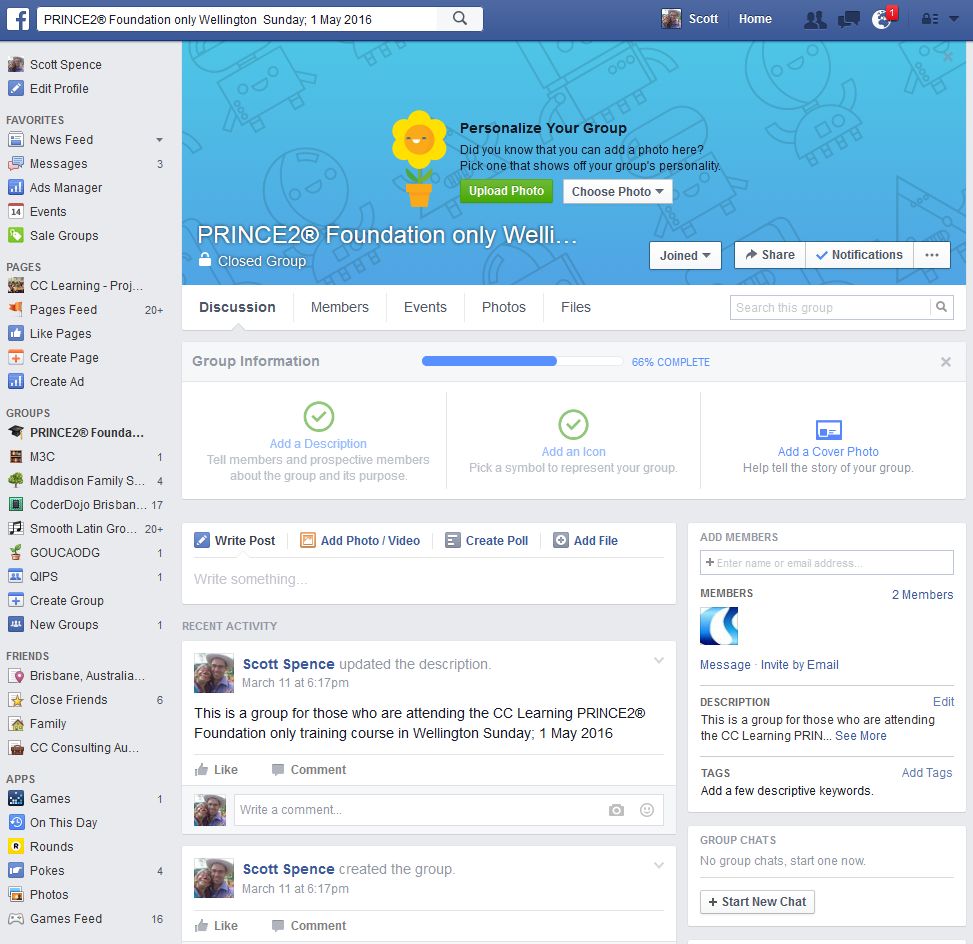Image resolution: width=973 pixels, height=944 pixels.
Task: Toggle group Notifications button
Action: click(x=859, y=254)
